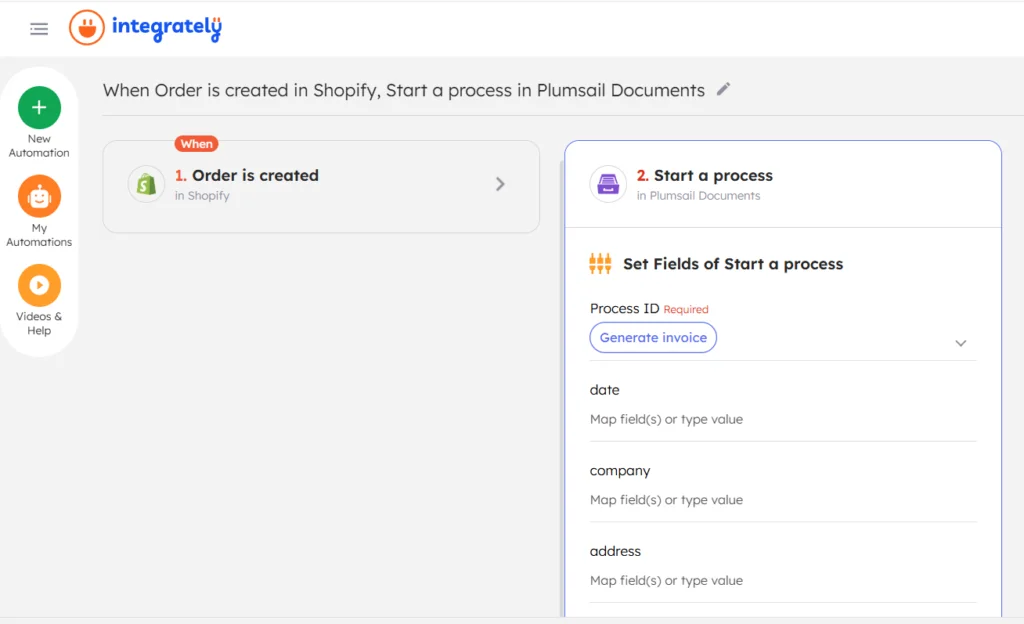The width and height of the screenshot is (1024, 624).
Task: Open the hamburger menu at top left
Action: click(38, 28)
